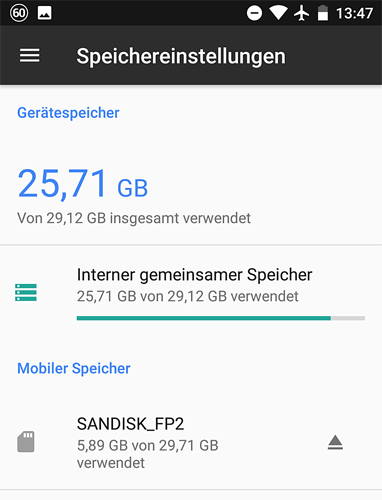The image size is (382, 500).
Task: Tap the Speichereinstellungen title
Action: point(181,56)
